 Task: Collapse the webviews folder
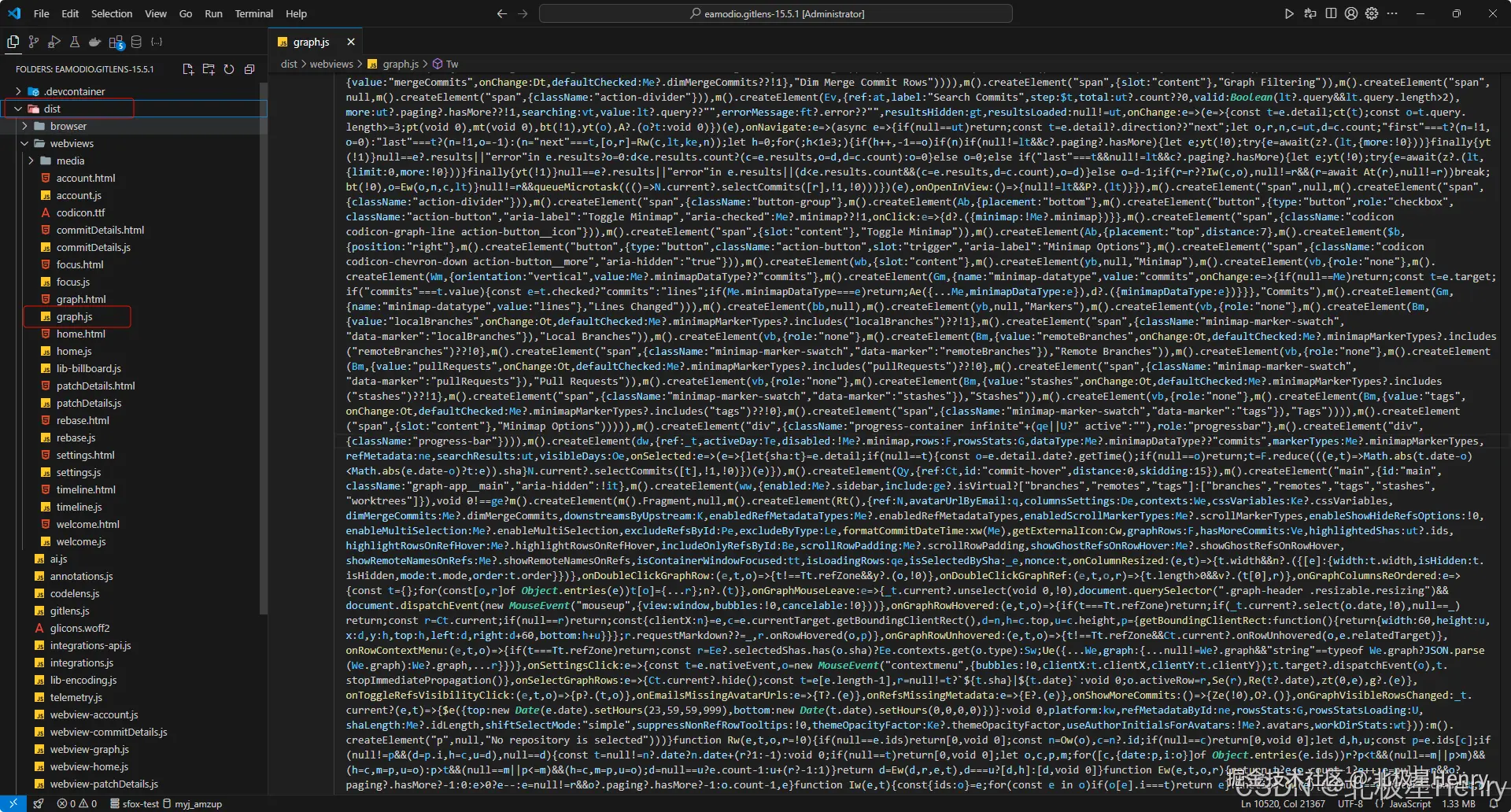(x=25, y=143)
